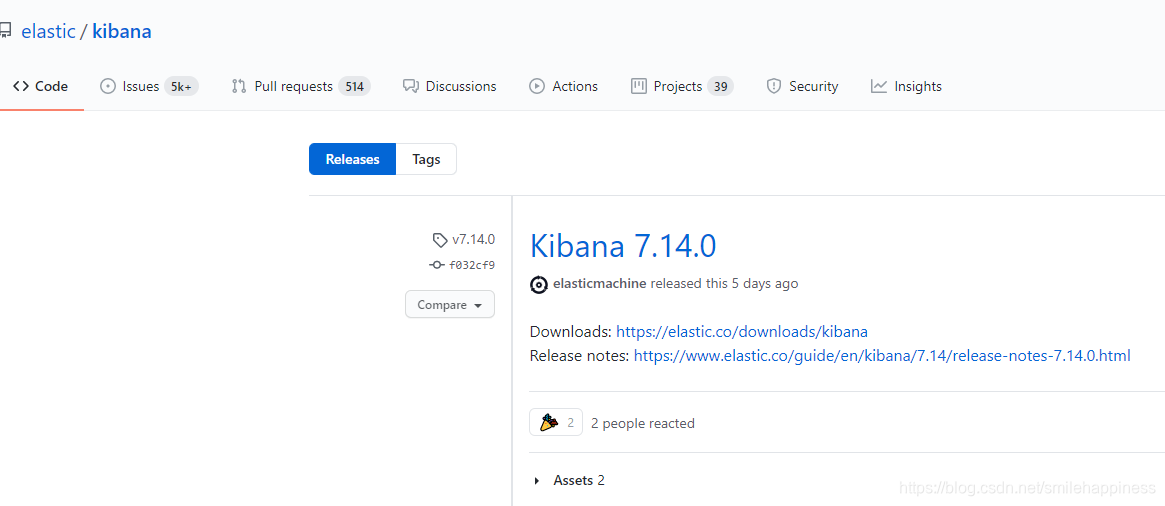The image size is (1165, 506).
Task: Click the 39 projects counter badge
Action: click(x=720, y=87)
